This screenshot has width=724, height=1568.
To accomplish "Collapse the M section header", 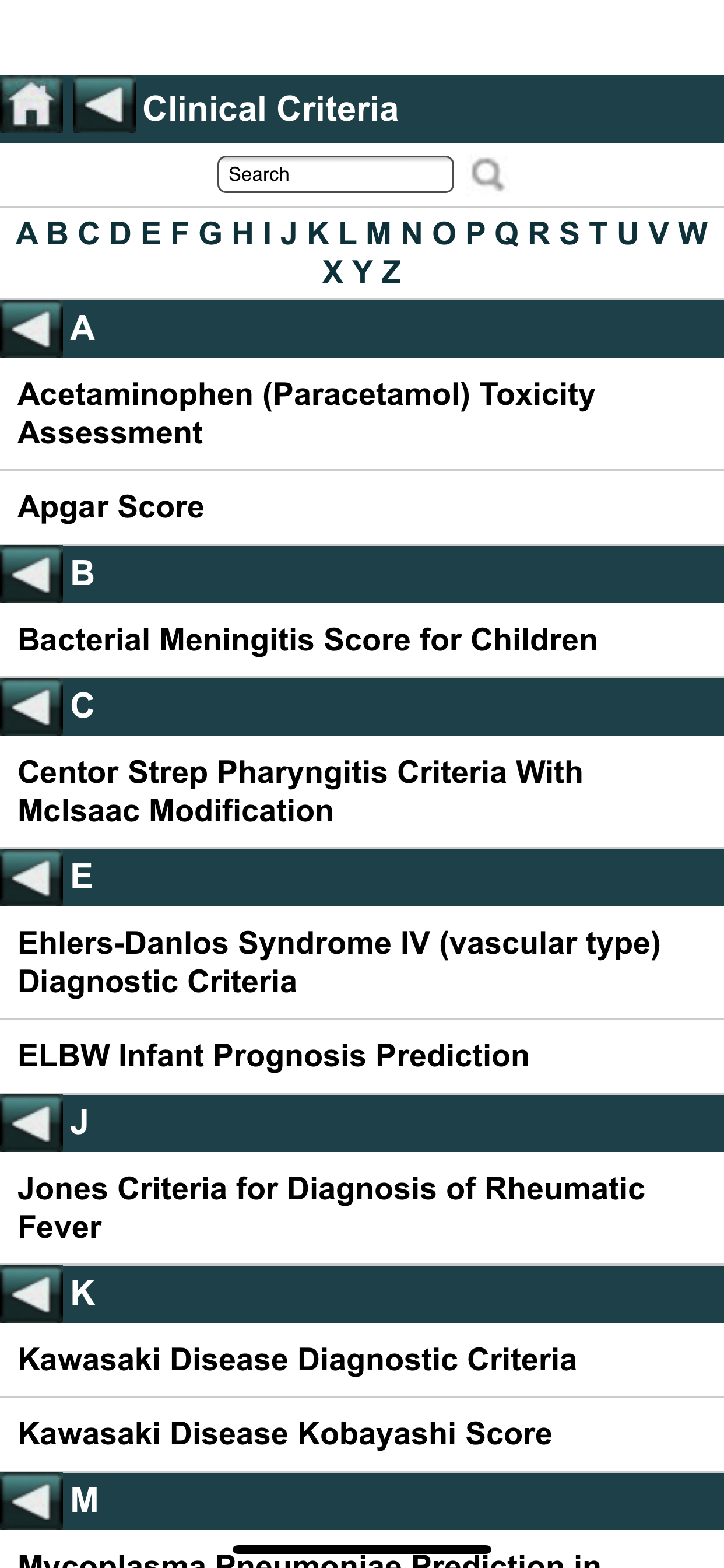I will (x=31, y=1500).
